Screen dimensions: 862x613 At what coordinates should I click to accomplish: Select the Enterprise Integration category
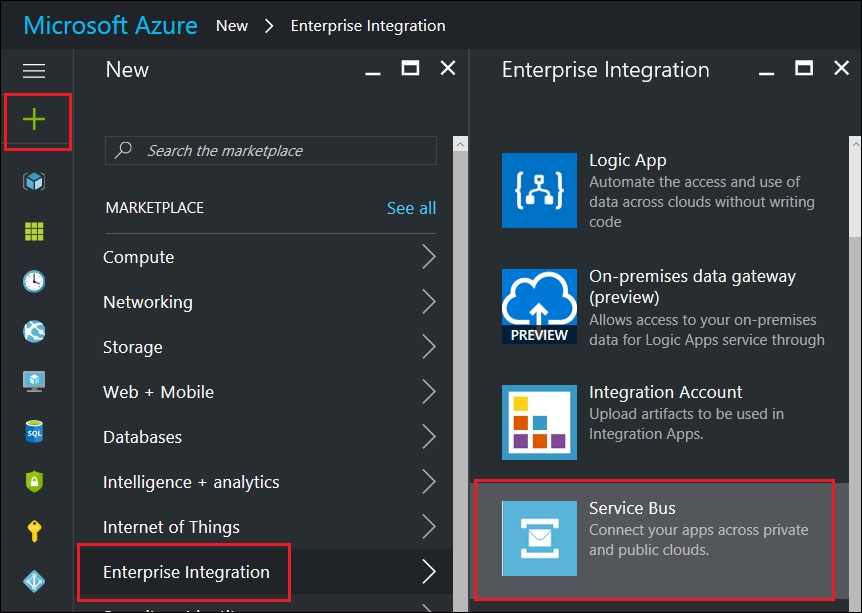coord(264,572)
